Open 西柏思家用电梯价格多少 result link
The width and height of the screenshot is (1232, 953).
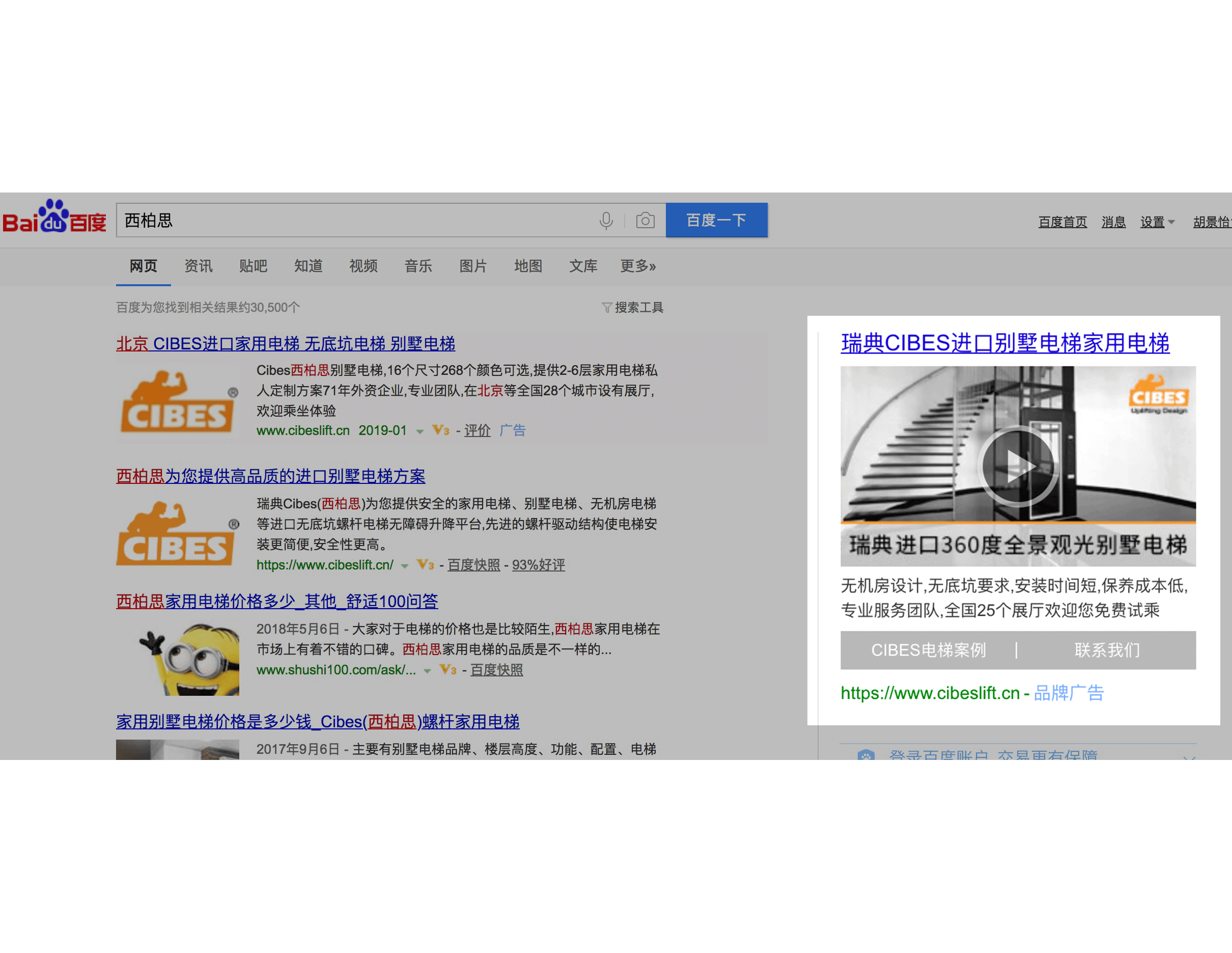[277, 602]
